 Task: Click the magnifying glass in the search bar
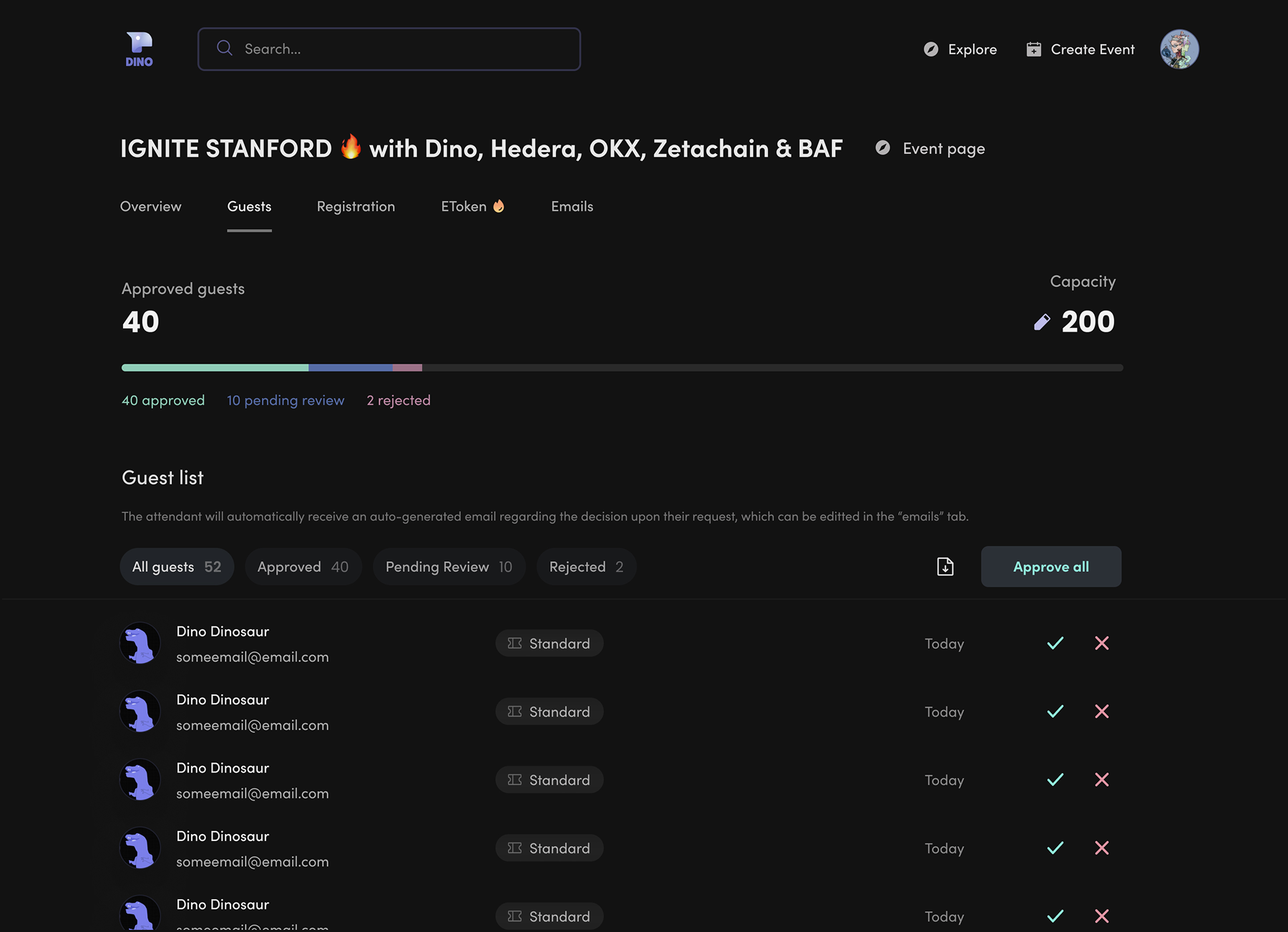click(x=224, y=48)
